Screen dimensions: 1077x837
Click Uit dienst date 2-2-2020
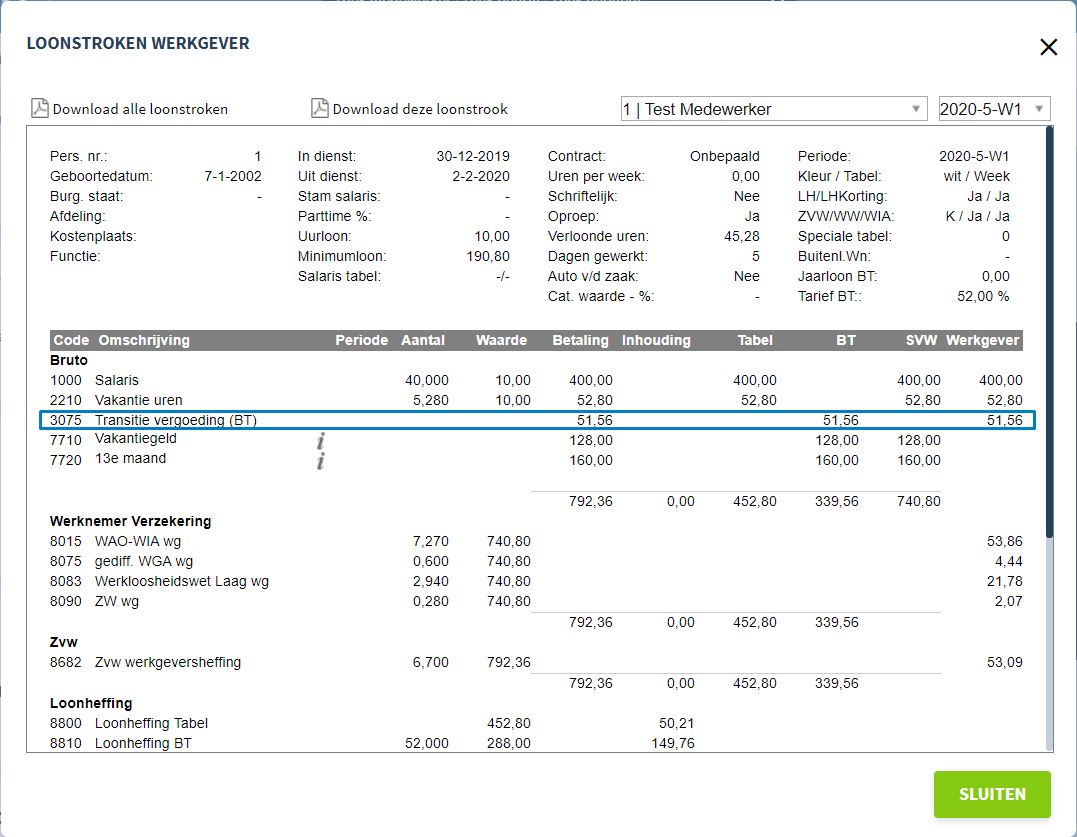[481, 176]
